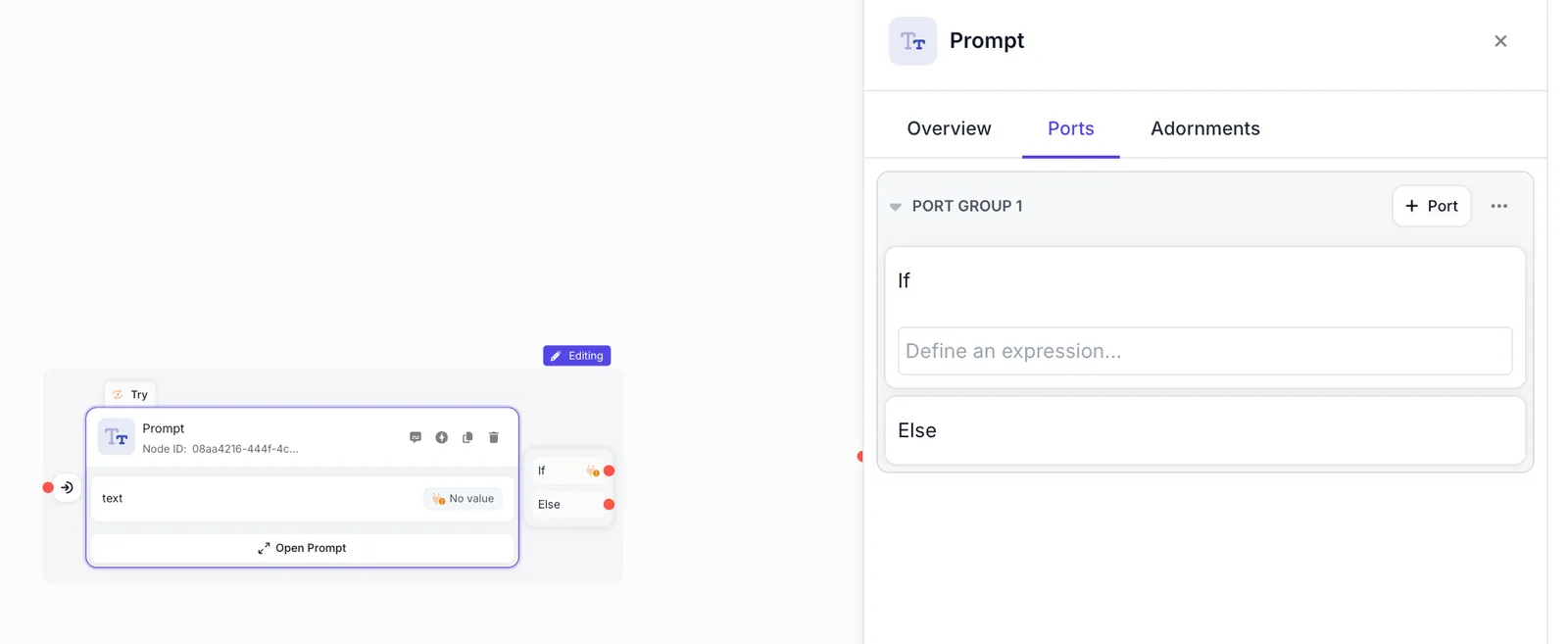Select the text input row in node
1568x644 pixels.
[302, 499]
